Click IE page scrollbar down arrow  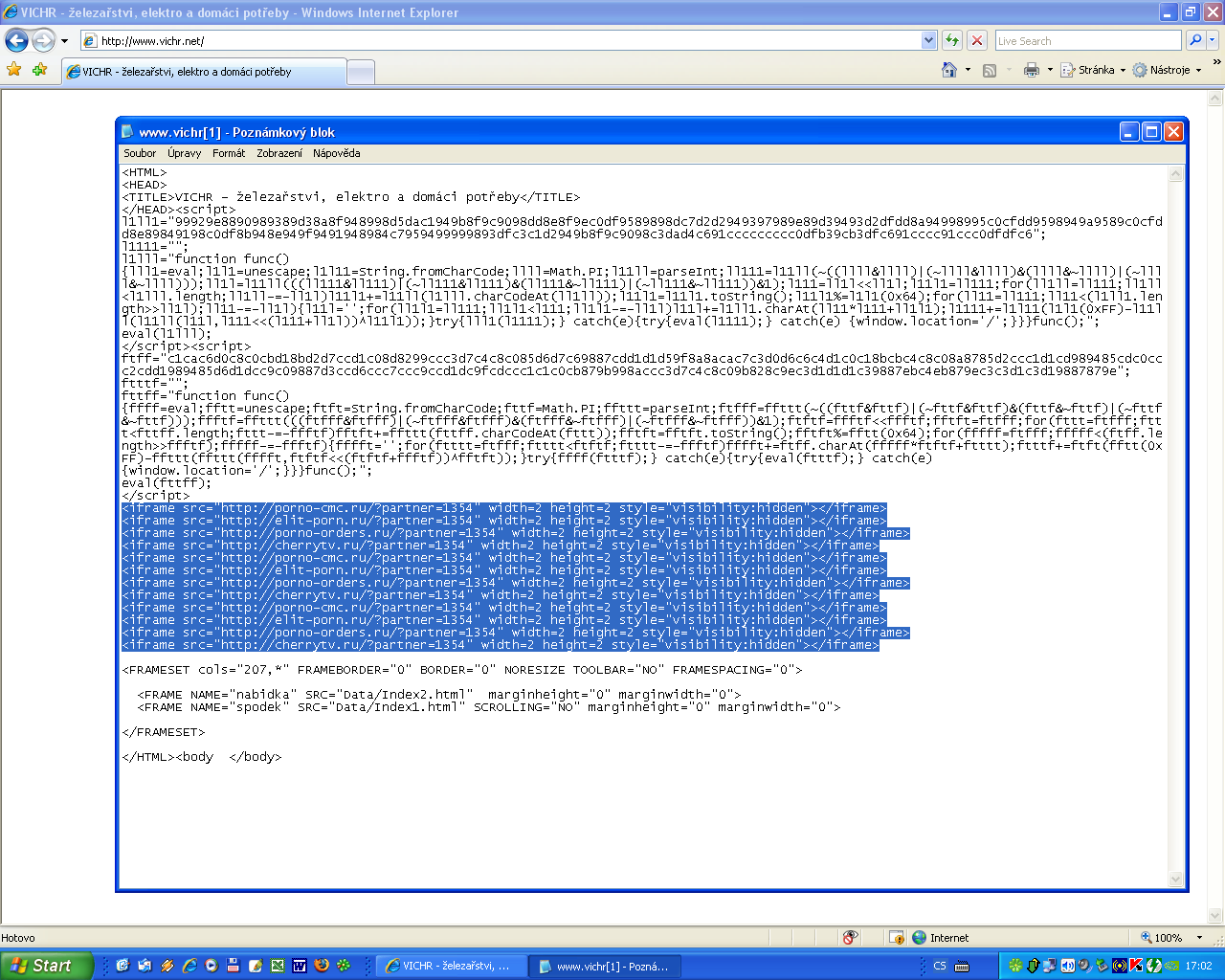[1215, 915]
